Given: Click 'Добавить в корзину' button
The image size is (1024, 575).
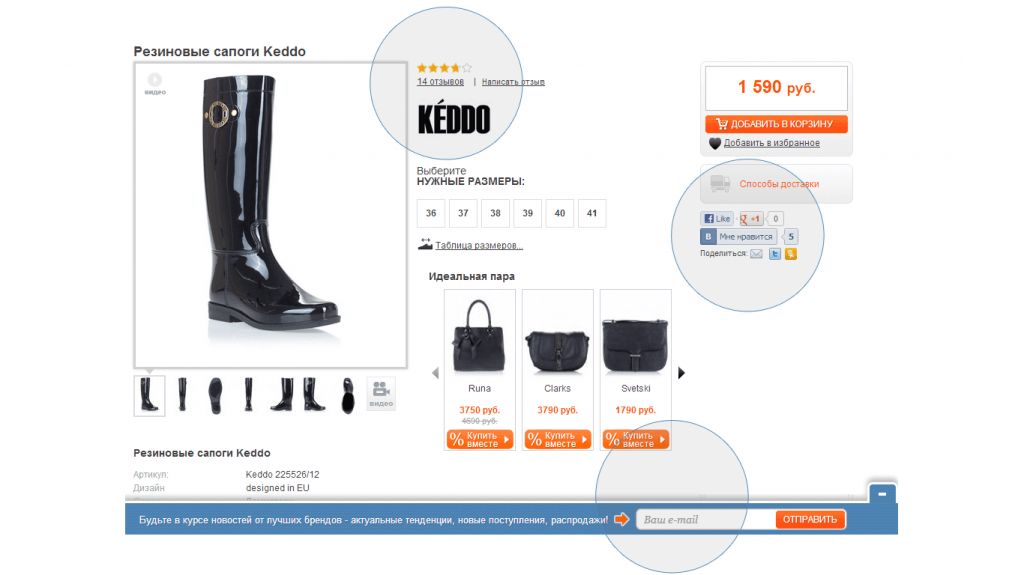Looking at the screenshot, I should [776, 123].
